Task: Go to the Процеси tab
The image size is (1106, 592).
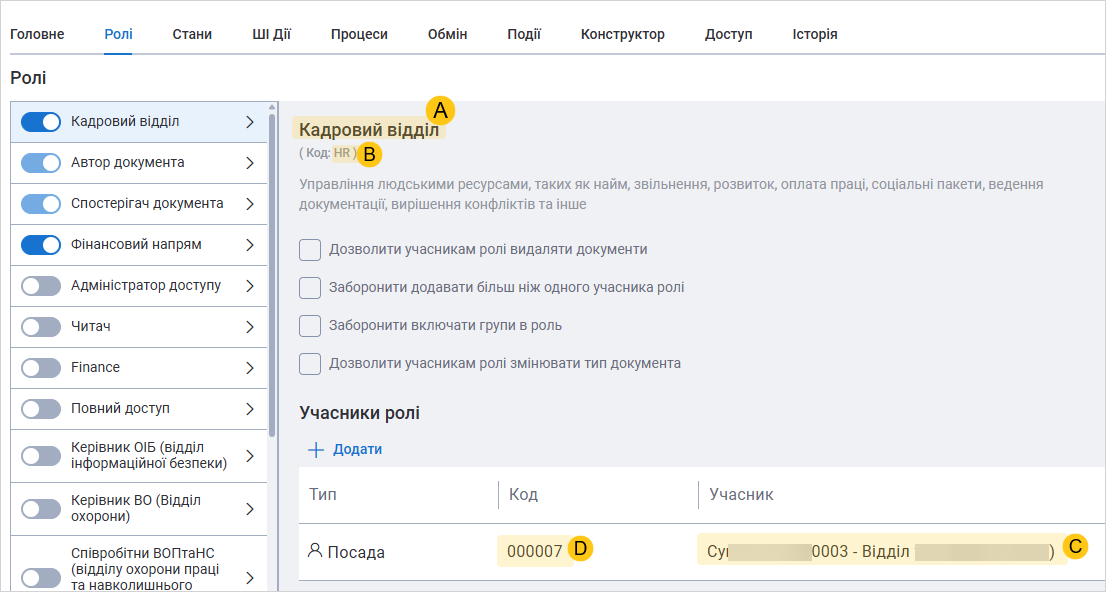Action: coord(359,34)
